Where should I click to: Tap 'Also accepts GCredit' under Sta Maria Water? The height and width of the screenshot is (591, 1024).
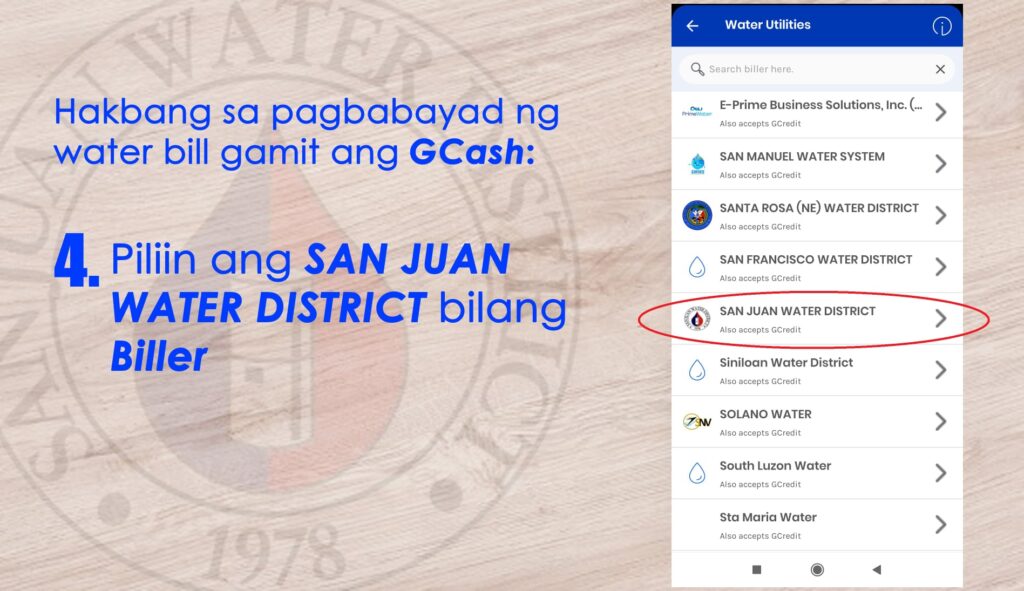coord(760,536)
